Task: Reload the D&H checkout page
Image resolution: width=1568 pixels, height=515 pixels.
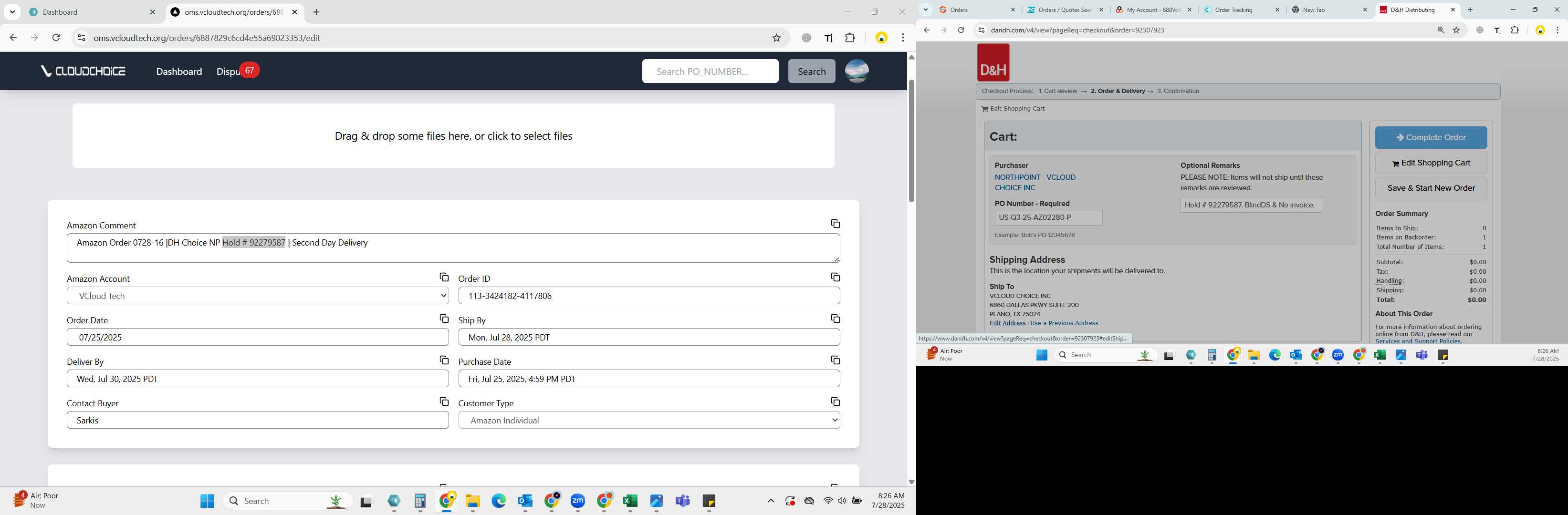Action: [961, 30]
